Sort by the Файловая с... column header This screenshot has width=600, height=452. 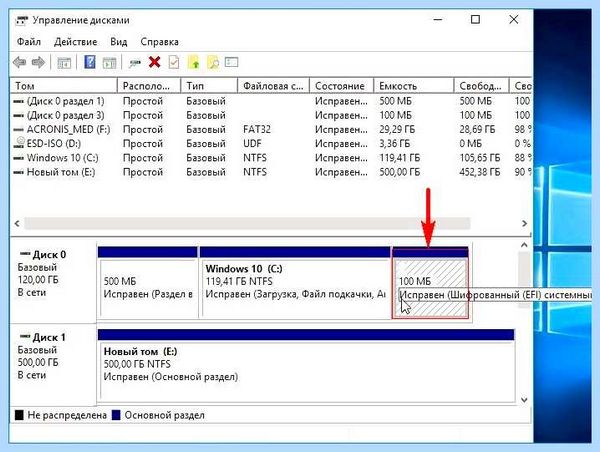click(273, 86)
